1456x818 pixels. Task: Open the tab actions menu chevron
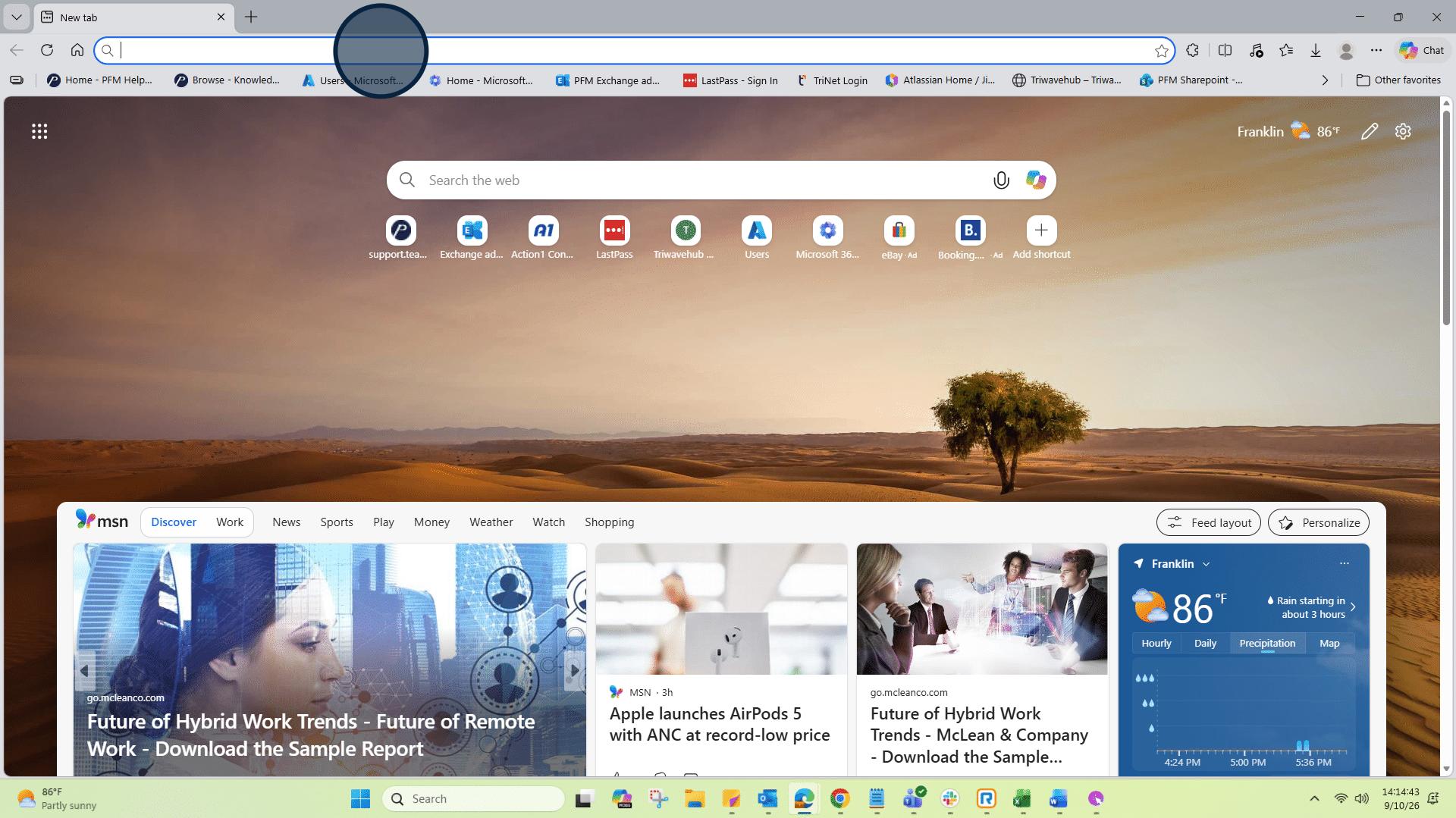click(x=16, y=17)
